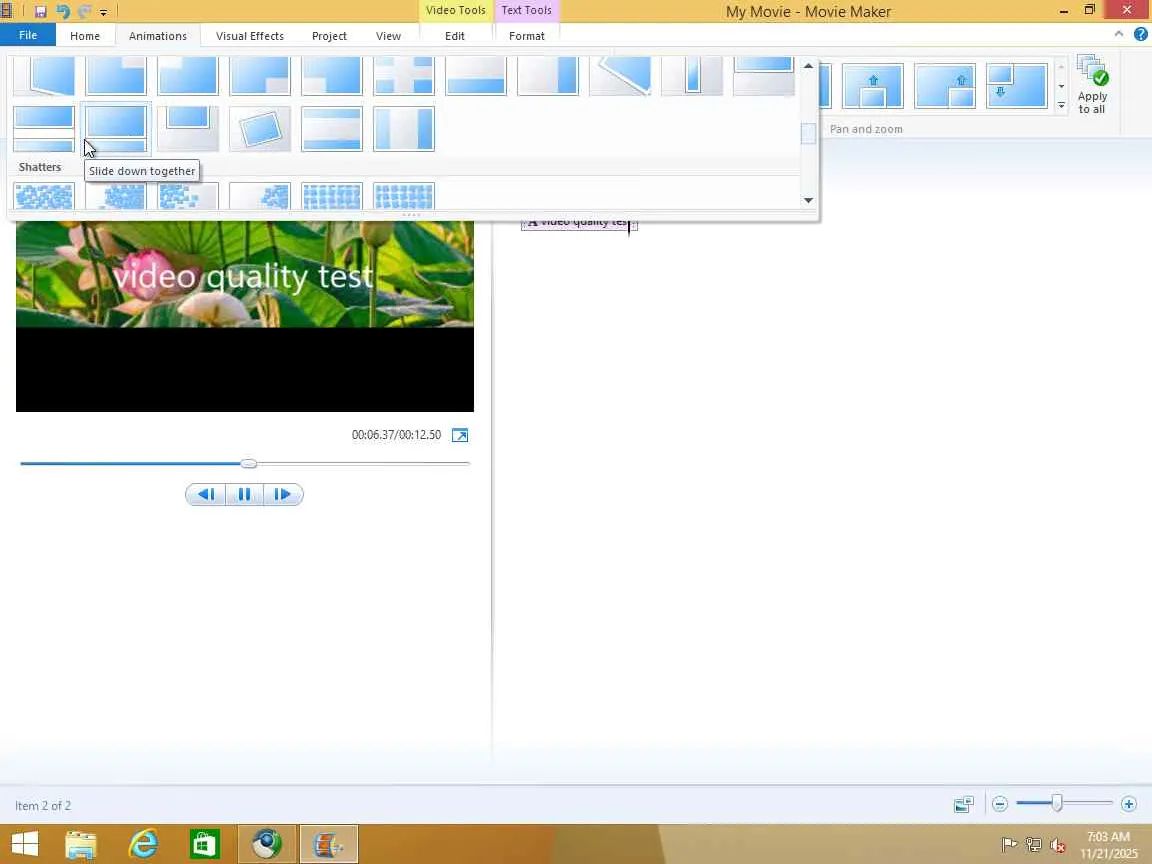Collapse the ribbon with the caret arrow
The image size is (1152, 864).
[x=1118, y=34]
